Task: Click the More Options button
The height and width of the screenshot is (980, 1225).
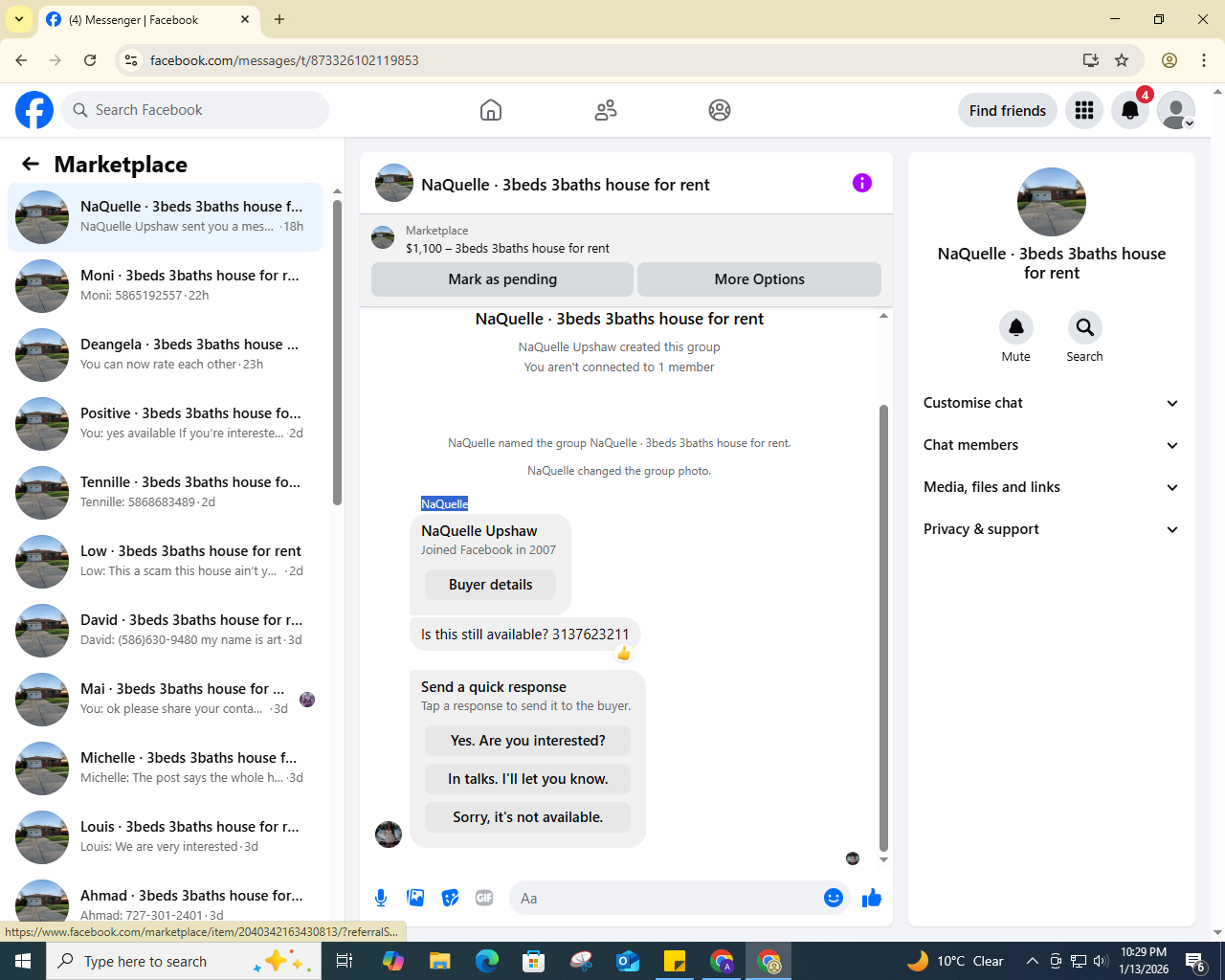Action: coord(760,279)
